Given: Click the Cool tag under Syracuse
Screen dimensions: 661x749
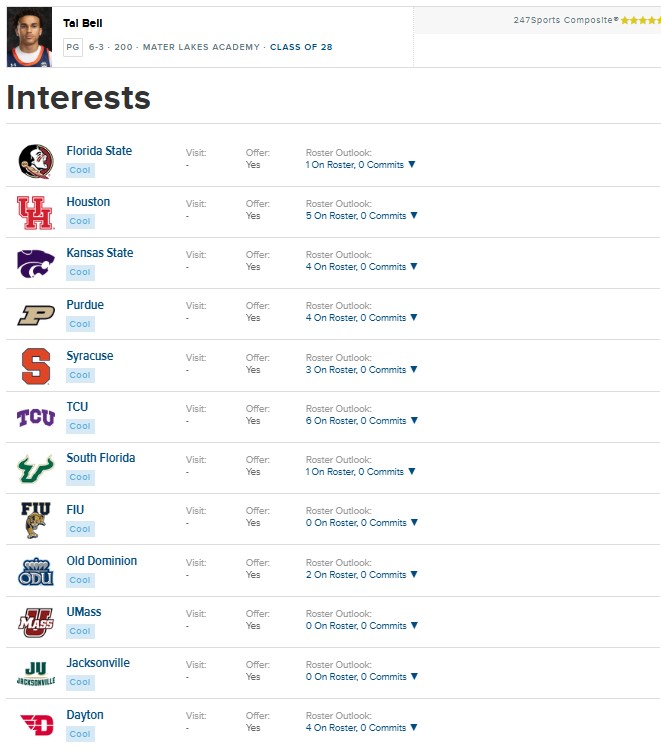Looking at the screenshot, I should pyautogui.click(x=80, y=375).
